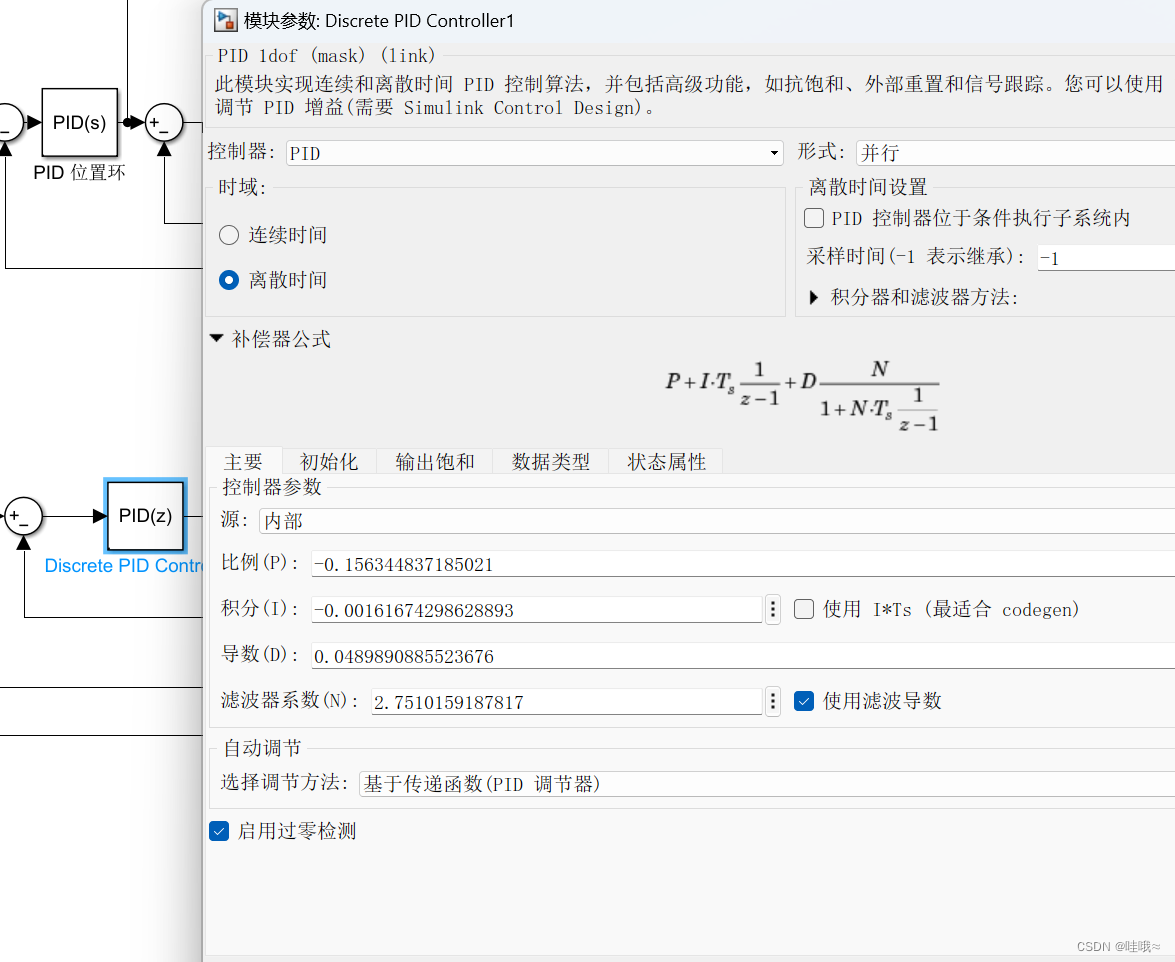The image size is (1175, 962).
Task: Switch to the State Attributes (状态属性) tab
Action: coord(666,462)
